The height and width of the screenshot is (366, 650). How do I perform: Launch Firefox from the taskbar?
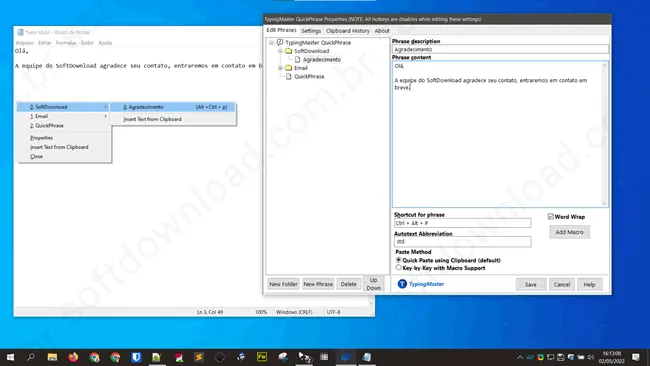tap(73, 357)
